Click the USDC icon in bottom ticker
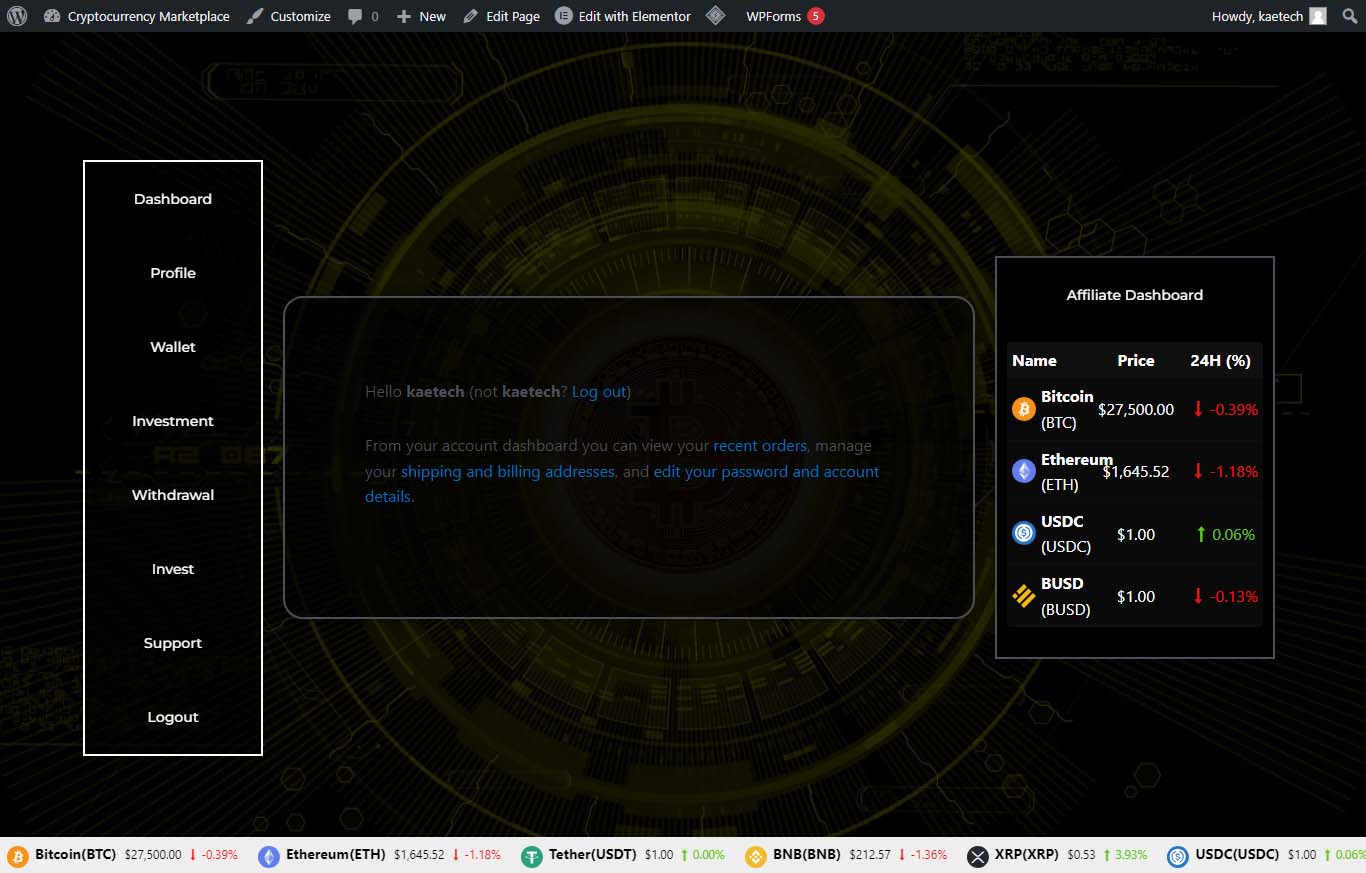 pyautogui.click(x=1178, y=856)
